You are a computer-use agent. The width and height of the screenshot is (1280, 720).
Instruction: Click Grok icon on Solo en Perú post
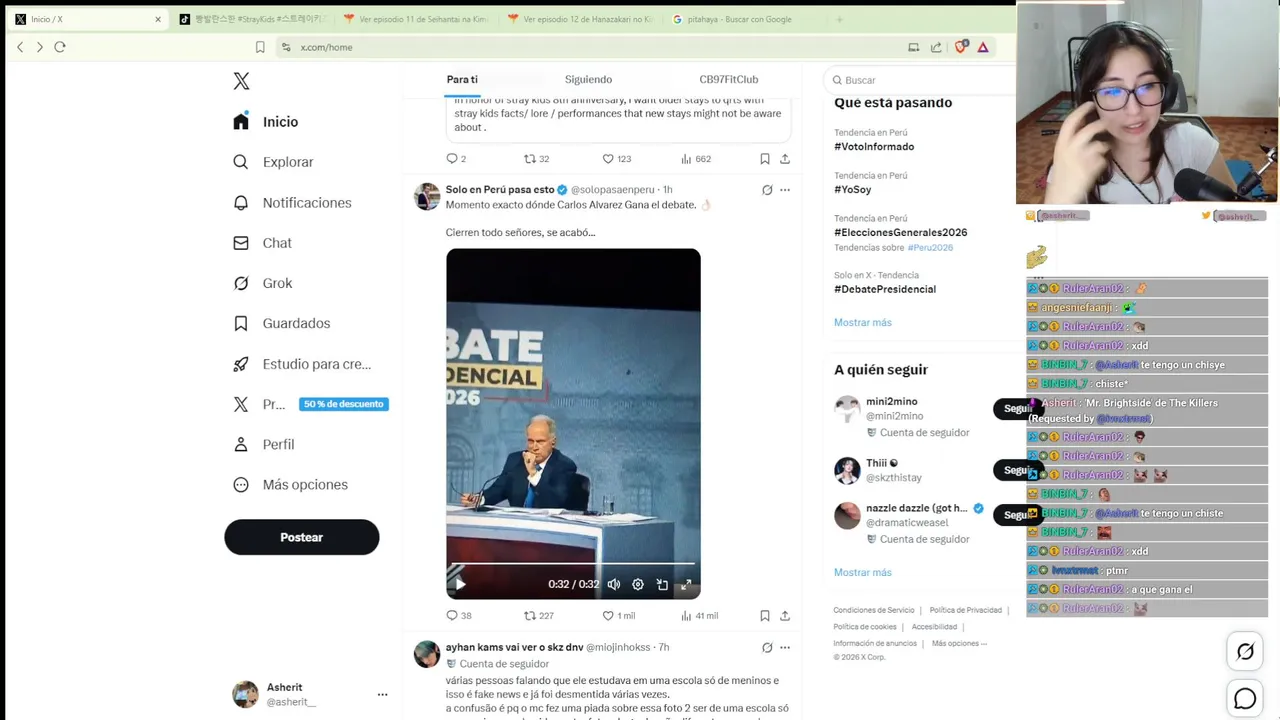[x=767, y=190]
